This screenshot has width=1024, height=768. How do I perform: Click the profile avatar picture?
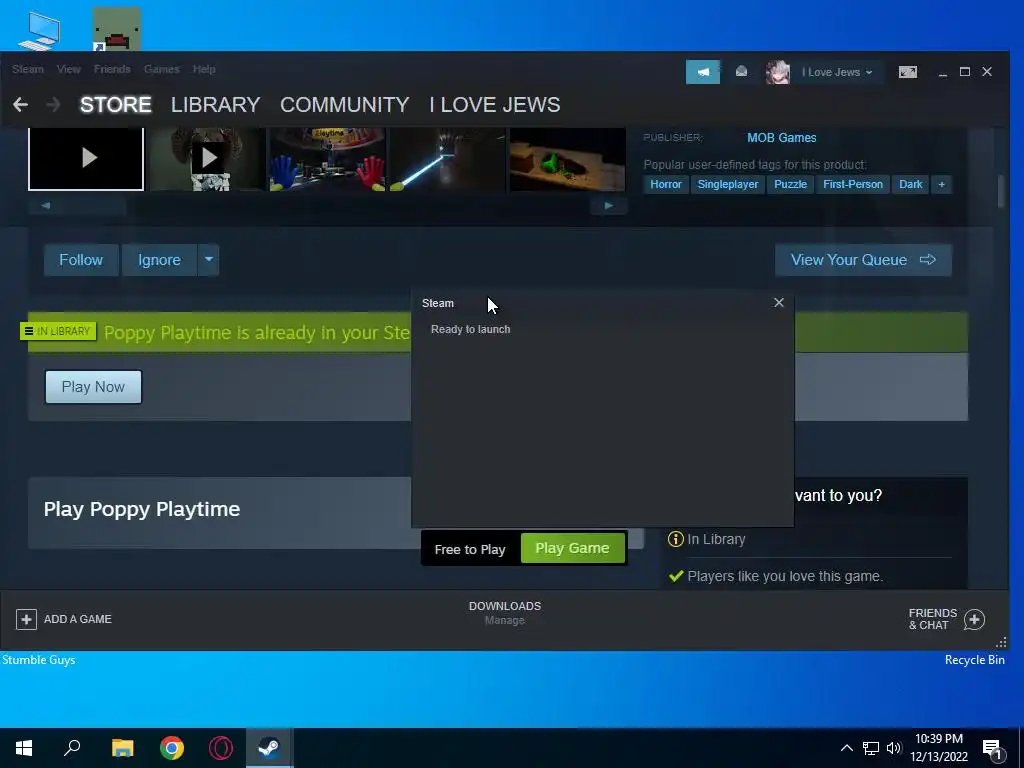click(778, 72)
